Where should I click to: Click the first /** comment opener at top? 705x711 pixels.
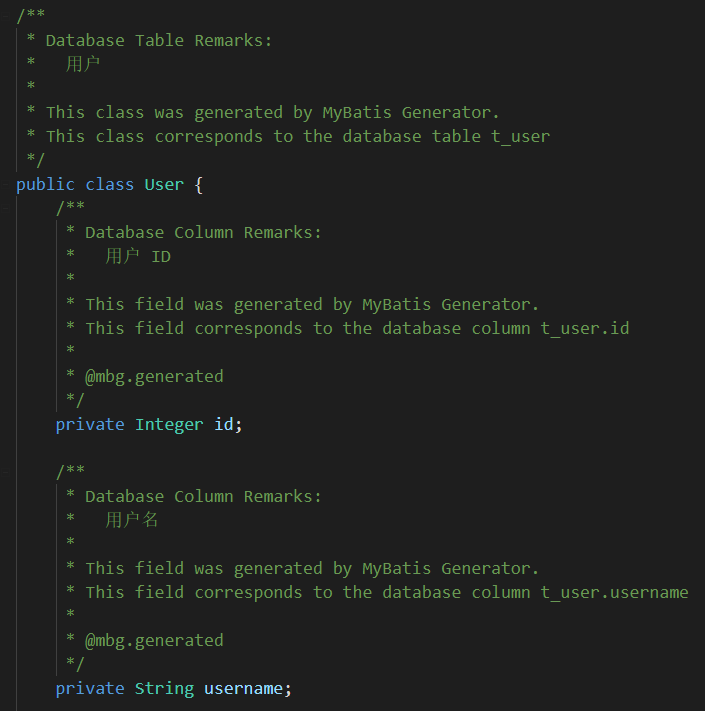click(x=31, y=16)
